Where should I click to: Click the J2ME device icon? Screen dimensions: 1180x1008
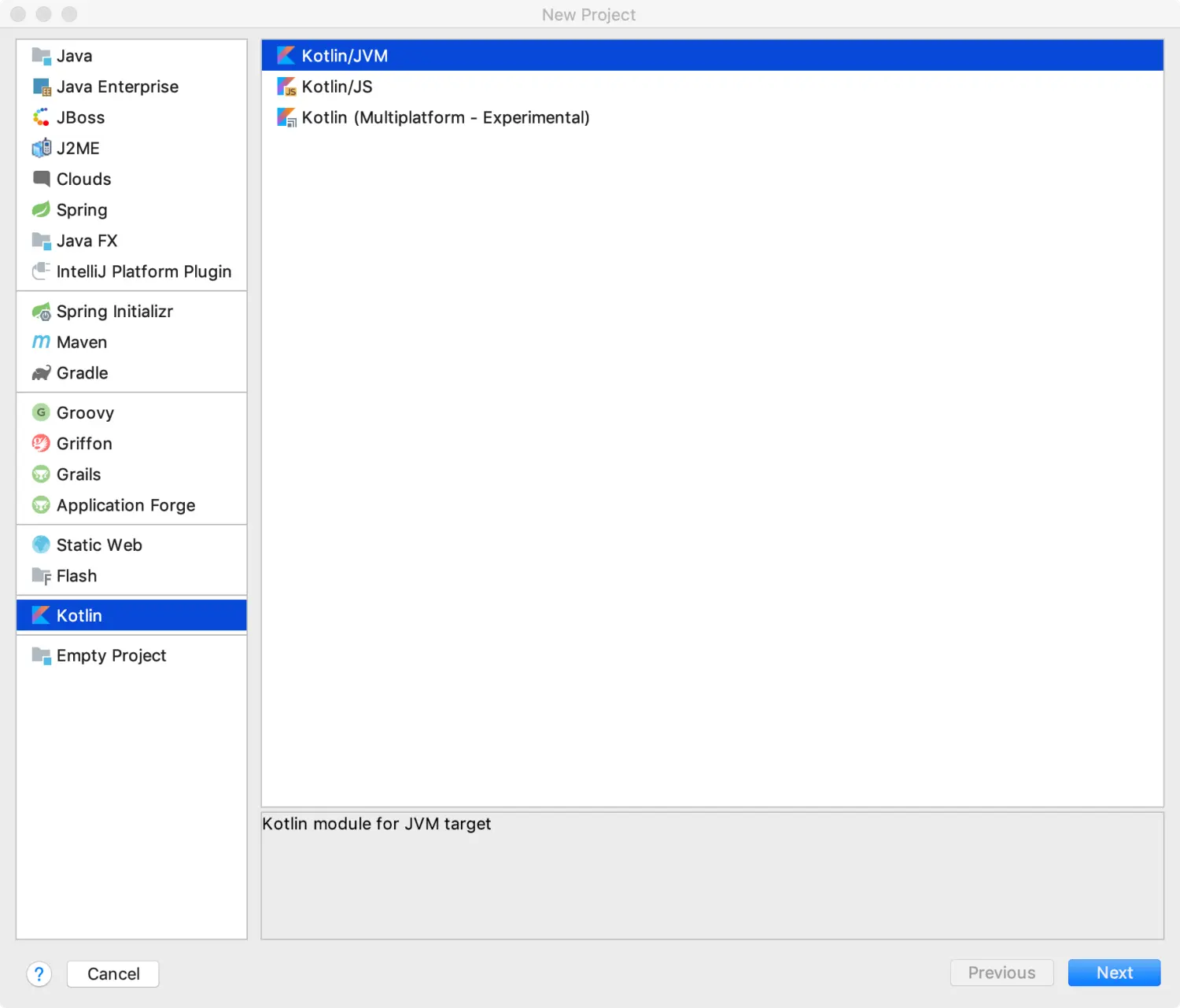click(41, 148)
